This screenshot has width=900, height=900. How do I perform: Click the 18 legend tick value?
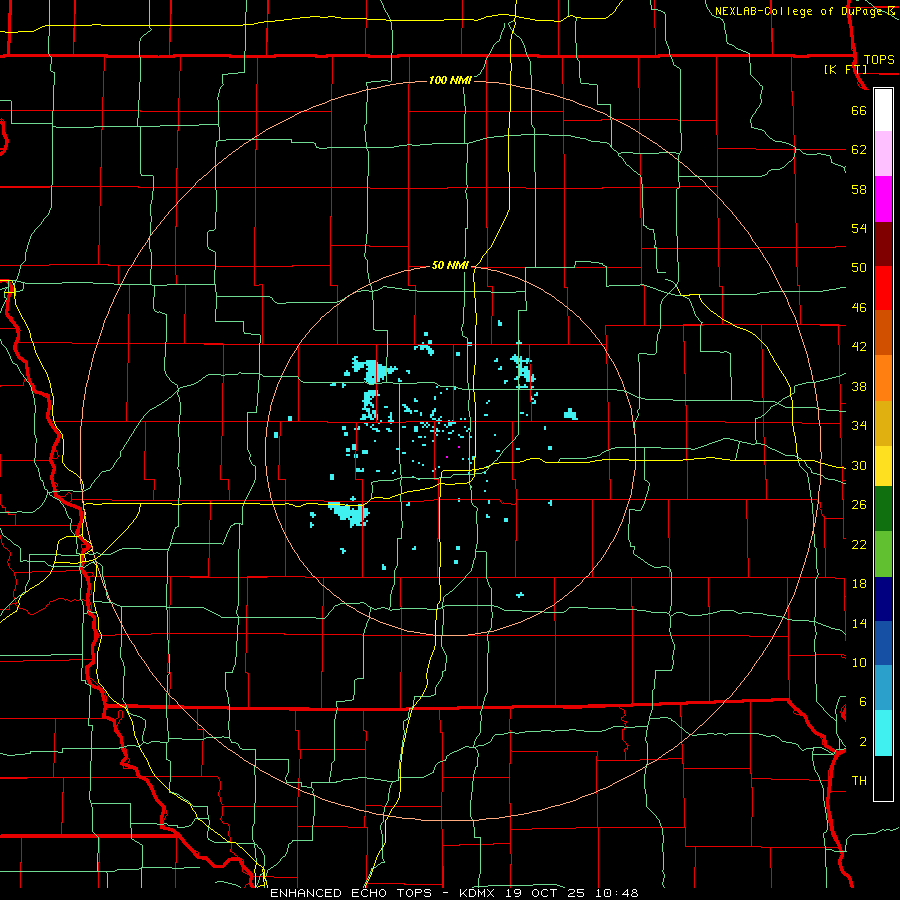[859, 584]
